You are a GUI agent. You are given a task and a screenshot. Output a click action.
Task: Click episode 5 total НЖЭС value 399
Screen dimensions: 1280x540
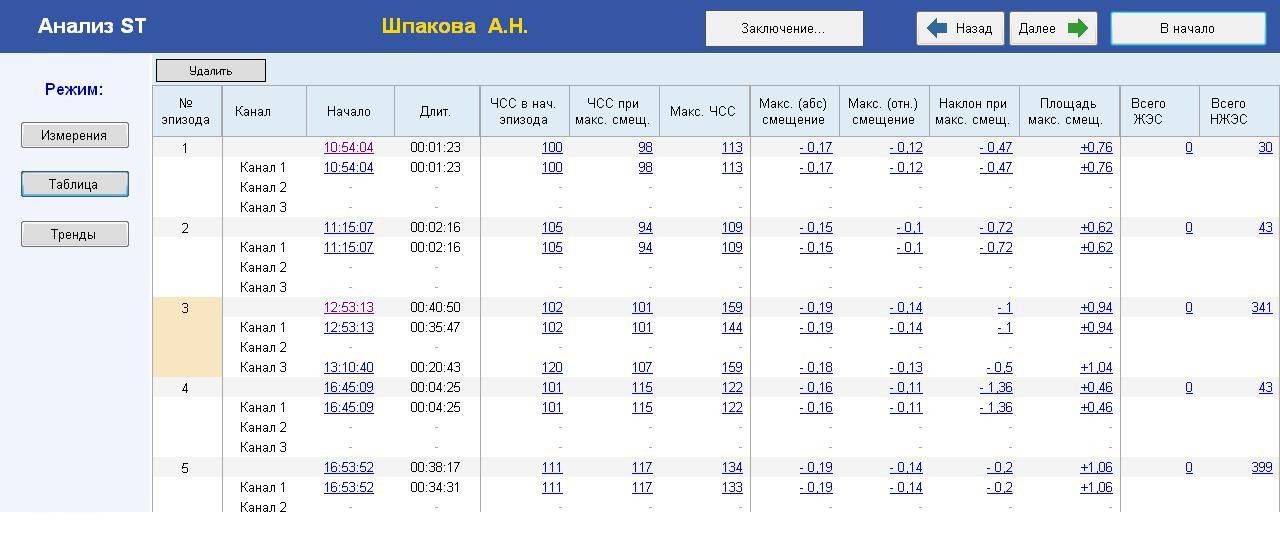1262,468
